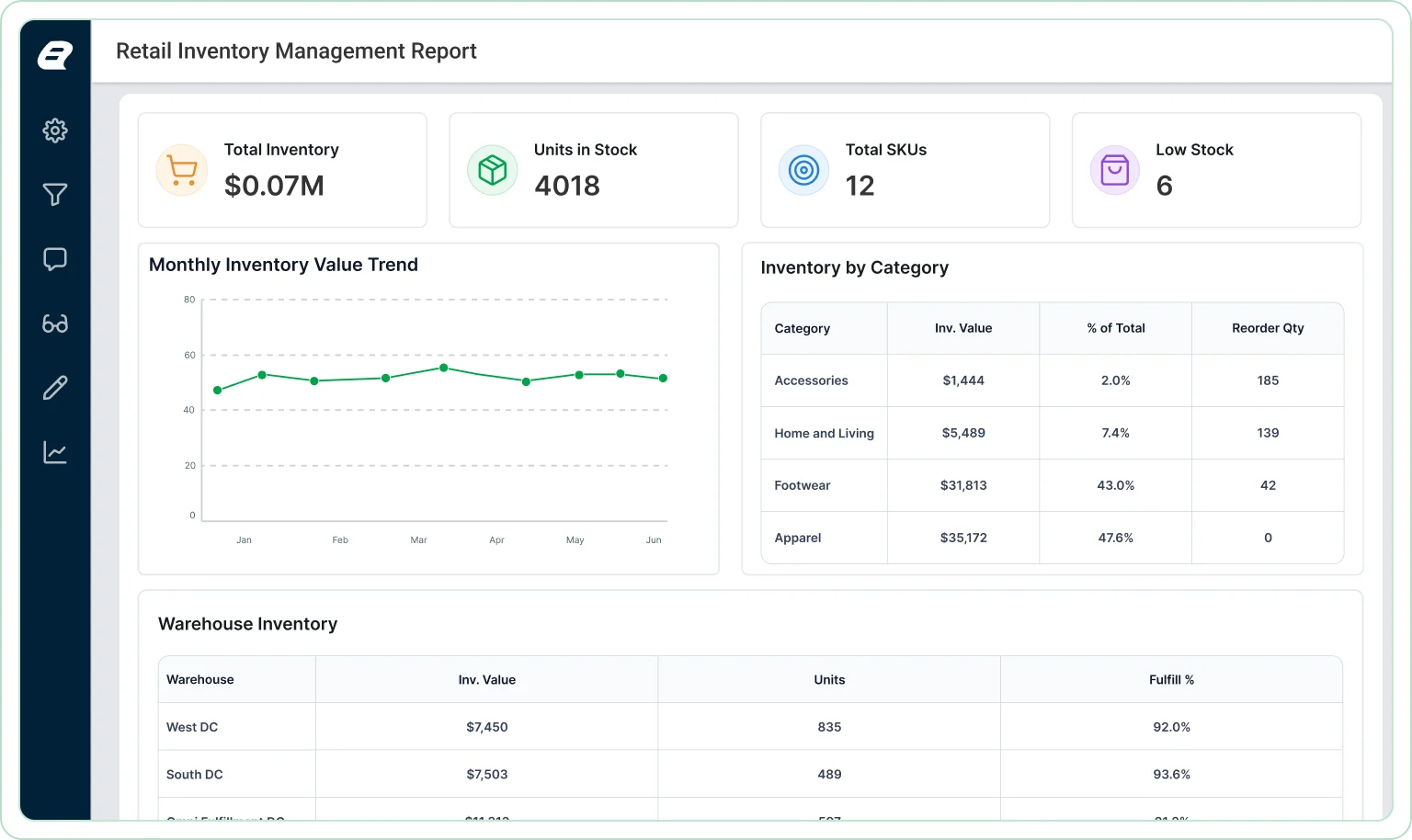Click the Inventory by Category heading
The width and height of the screenshot is (1412, 840).
(x=854, y=267)
